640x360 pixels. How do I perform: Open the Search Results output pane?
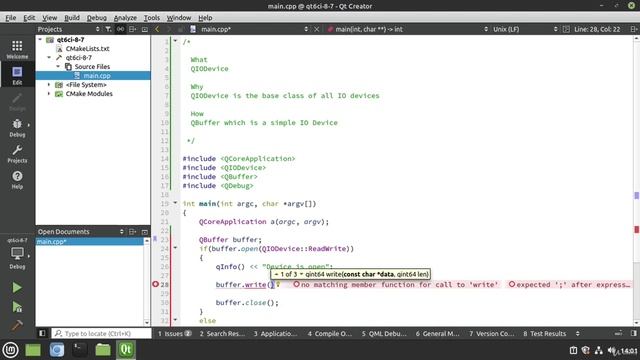(x=222, y=333)
